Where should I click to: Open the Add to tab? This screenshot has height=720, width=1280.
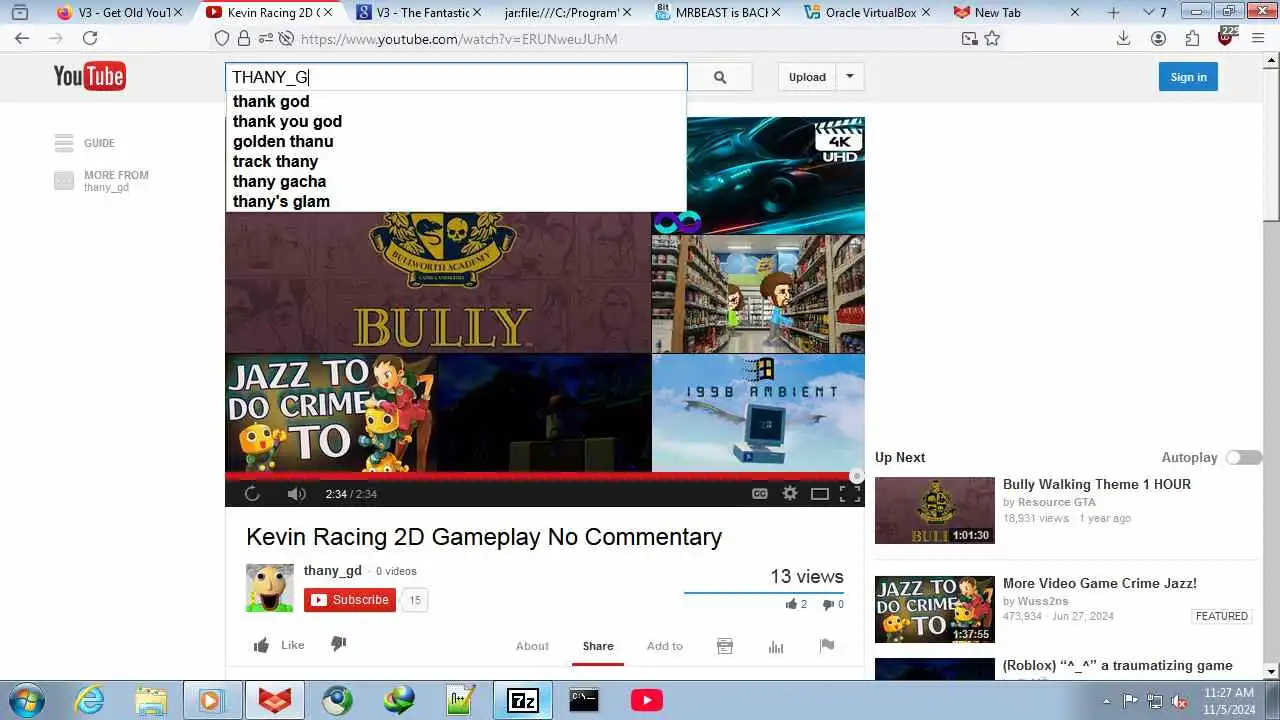pos(664,646)
